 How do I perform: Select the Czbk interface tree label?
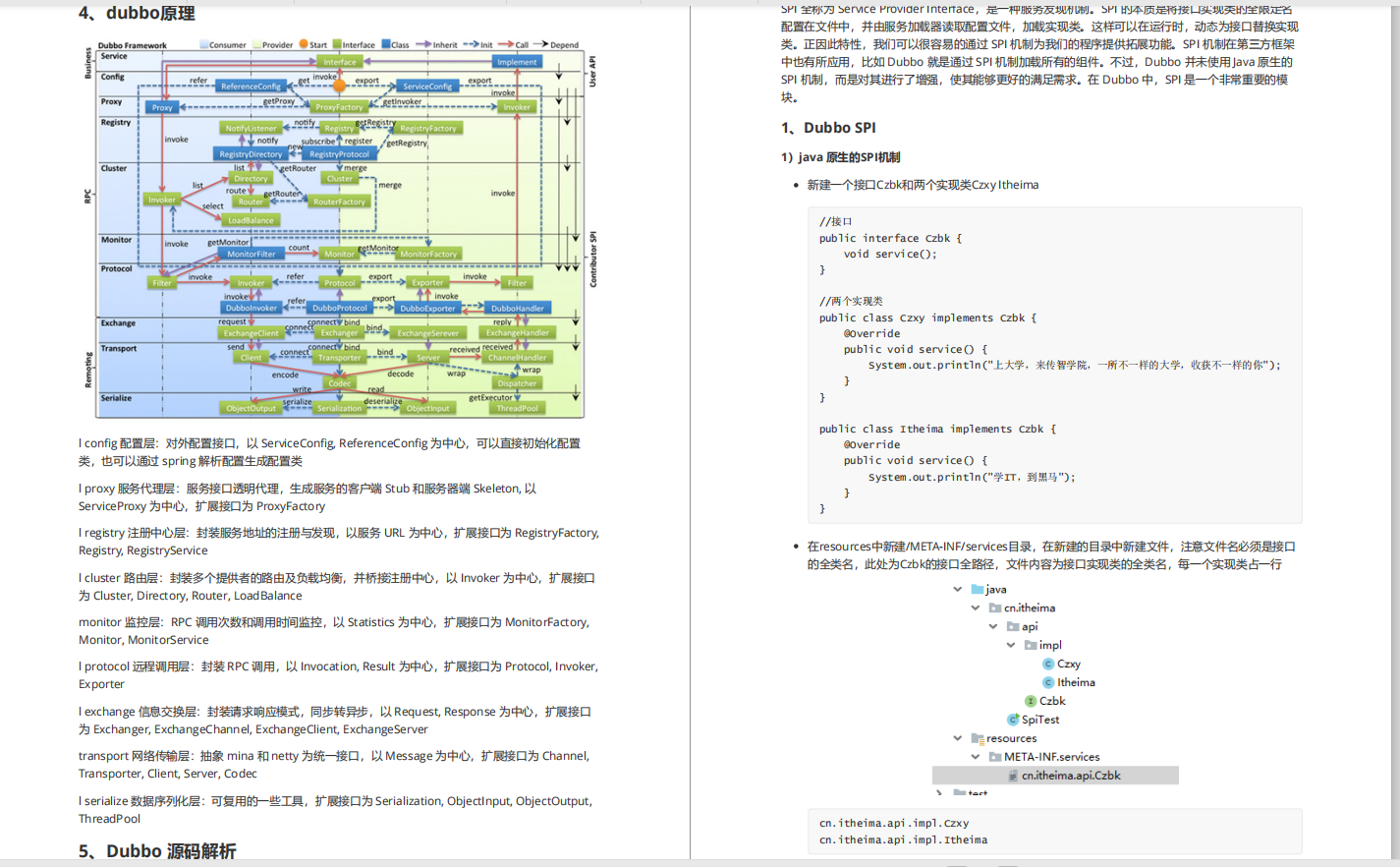(x=1052, y=702)
